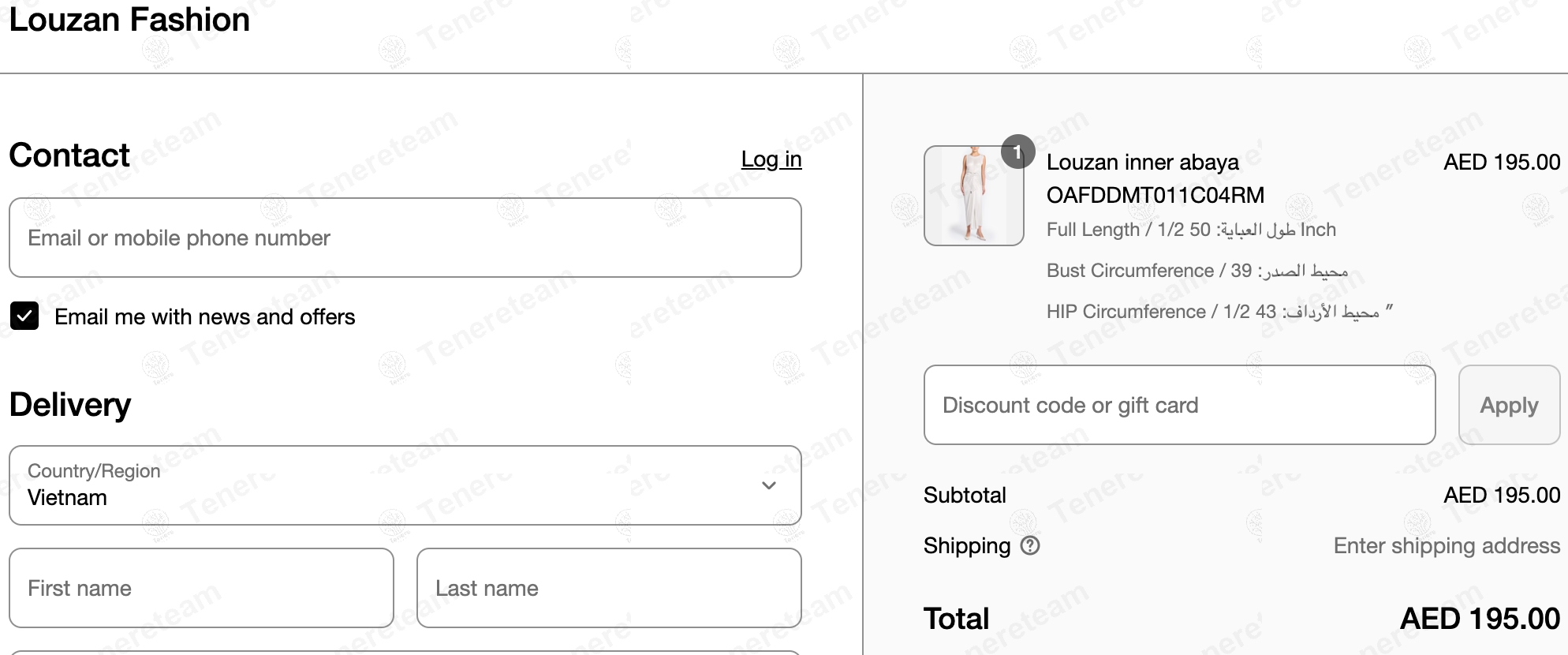1568x655 pixels.
Task: Click the Shipping label in summary
Action: [x=967, y=545]
